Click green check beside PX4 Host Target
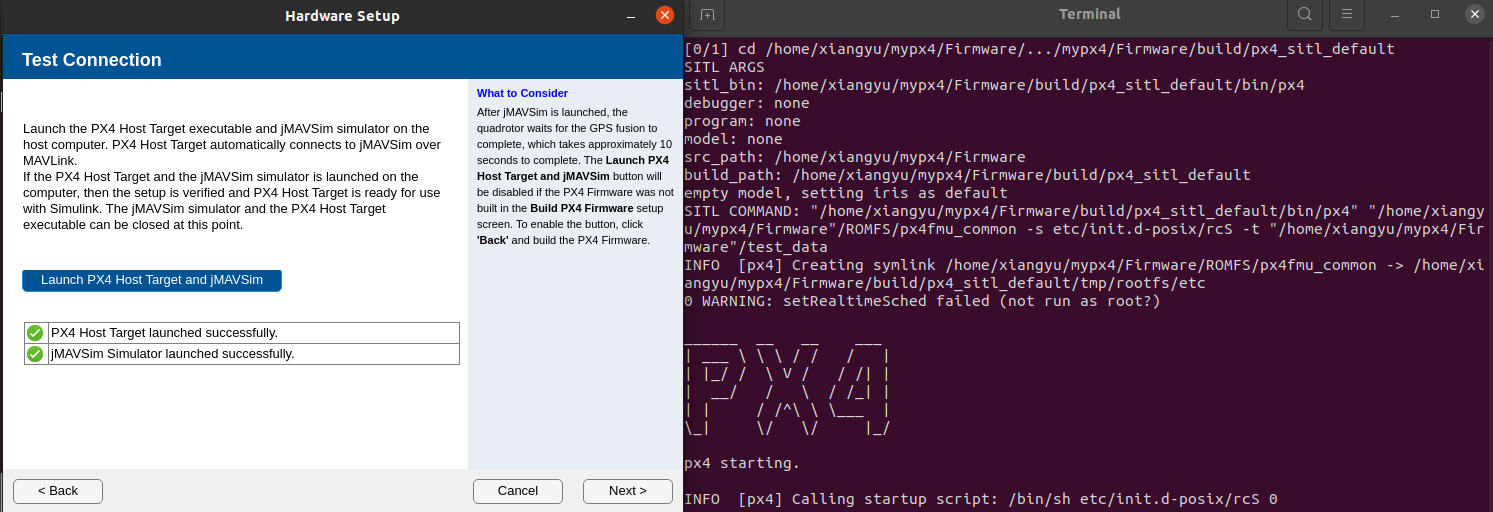Screen dimensions: 1493x512 (35, 333)
